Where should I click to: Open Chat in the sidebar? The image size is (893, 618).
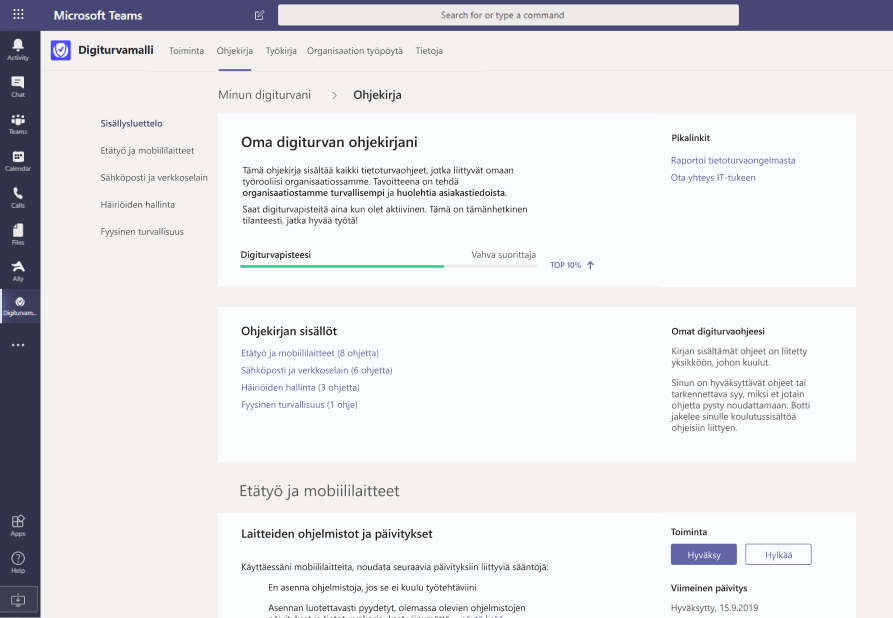pos(18,87)
